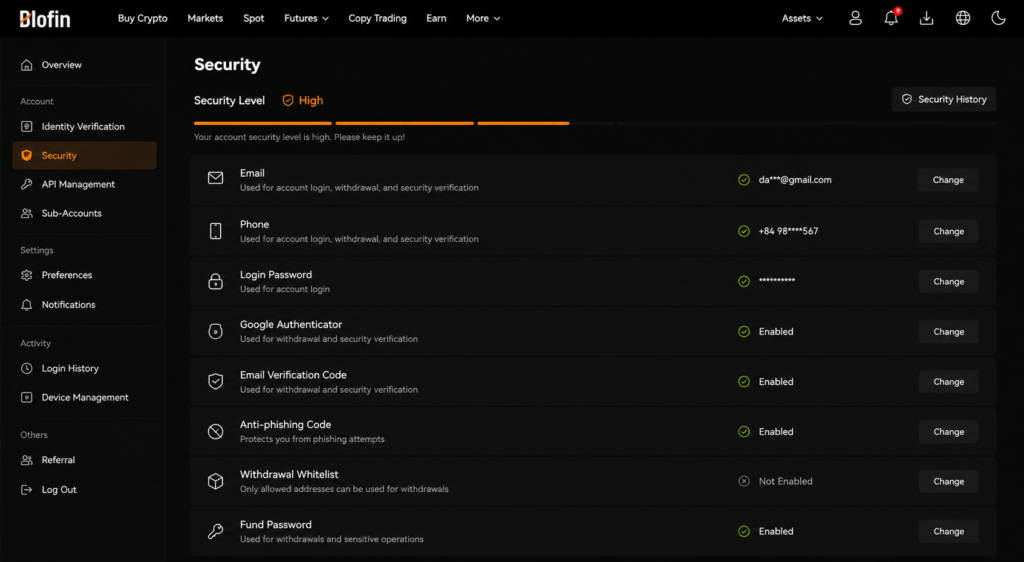1024x562 pixels.
Task: Click the sidebar Notifications bell icon
Action: pyautogui.click(x=27, y=305)
